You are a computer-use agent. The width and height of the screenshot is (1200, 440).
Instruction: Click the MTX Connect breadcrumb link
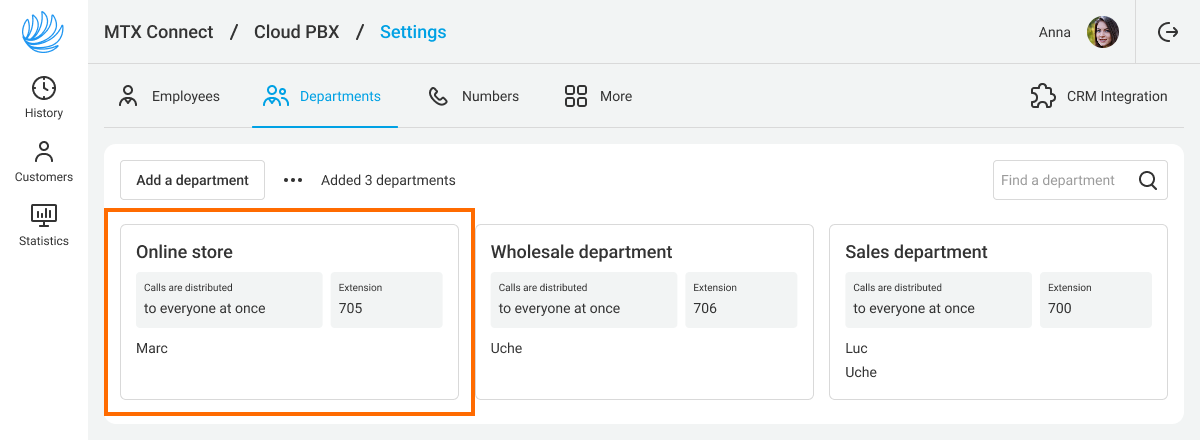point(158,32)
